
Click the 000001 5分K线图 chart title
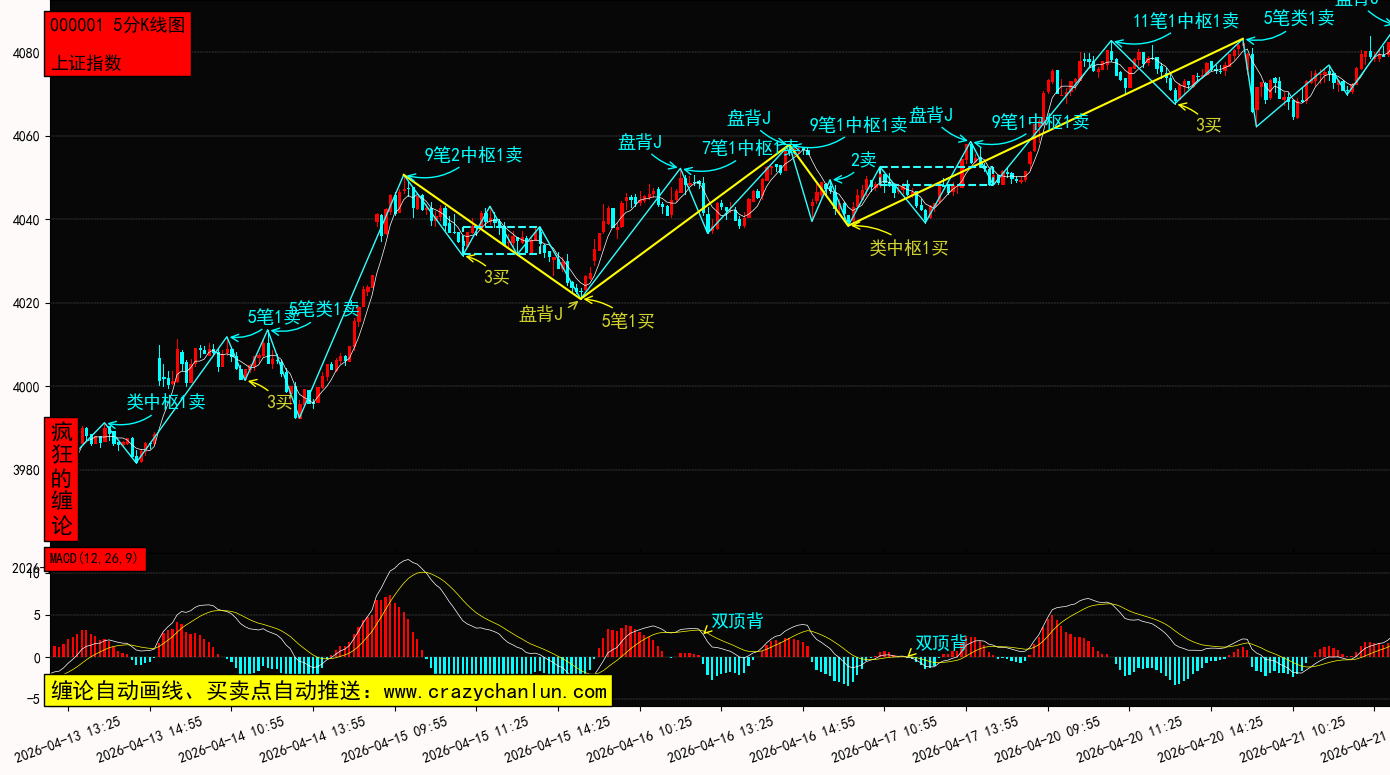[117, 26]
